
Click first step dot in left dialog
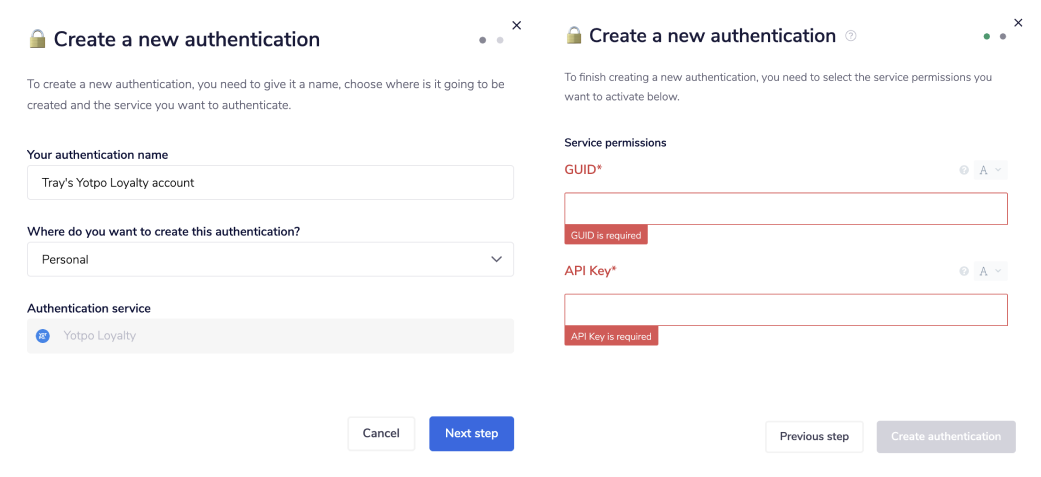click(x=483, y=40)
